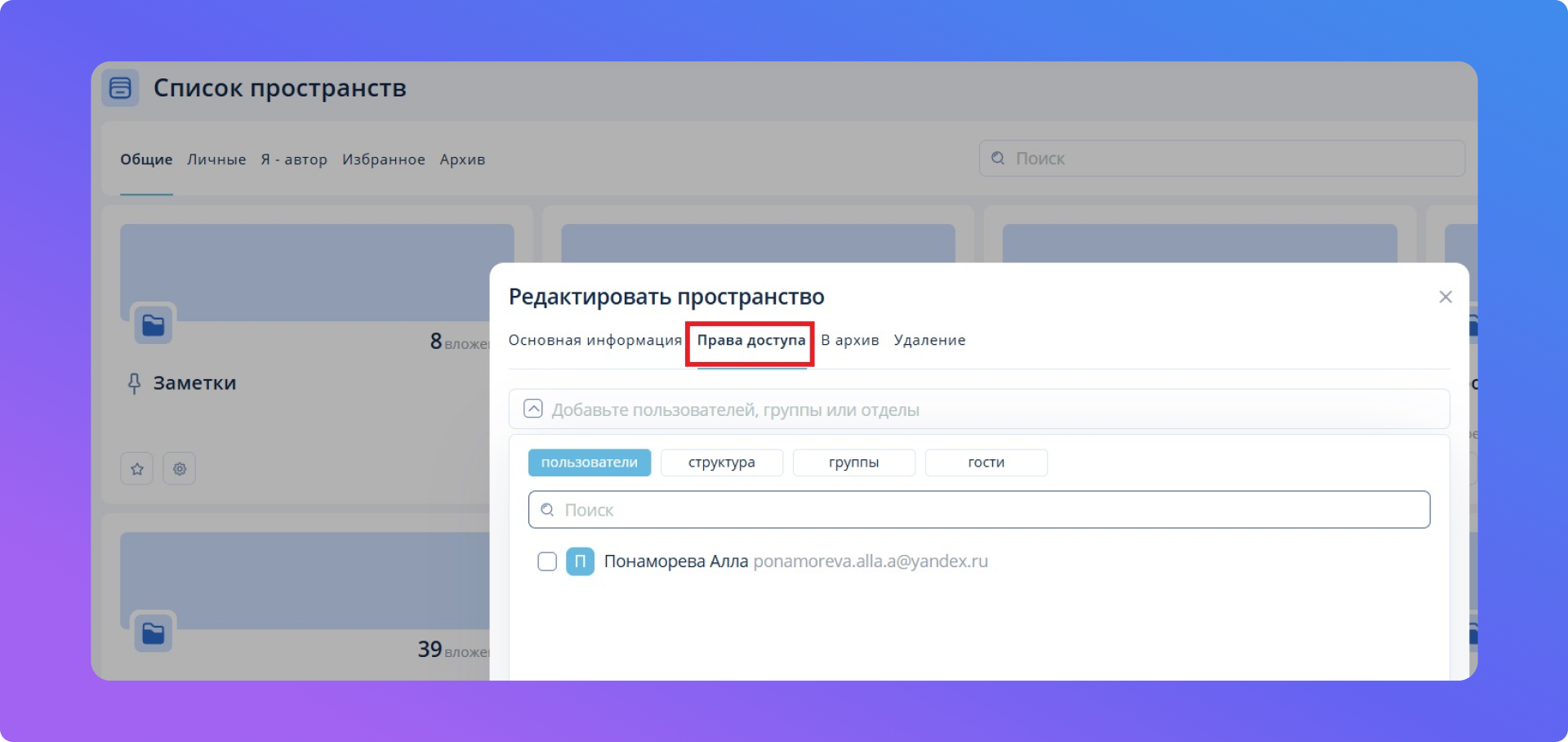This screenshot has height=742, width=1568.
Task: Switch to the В архив tab
Action: (850, 340)
